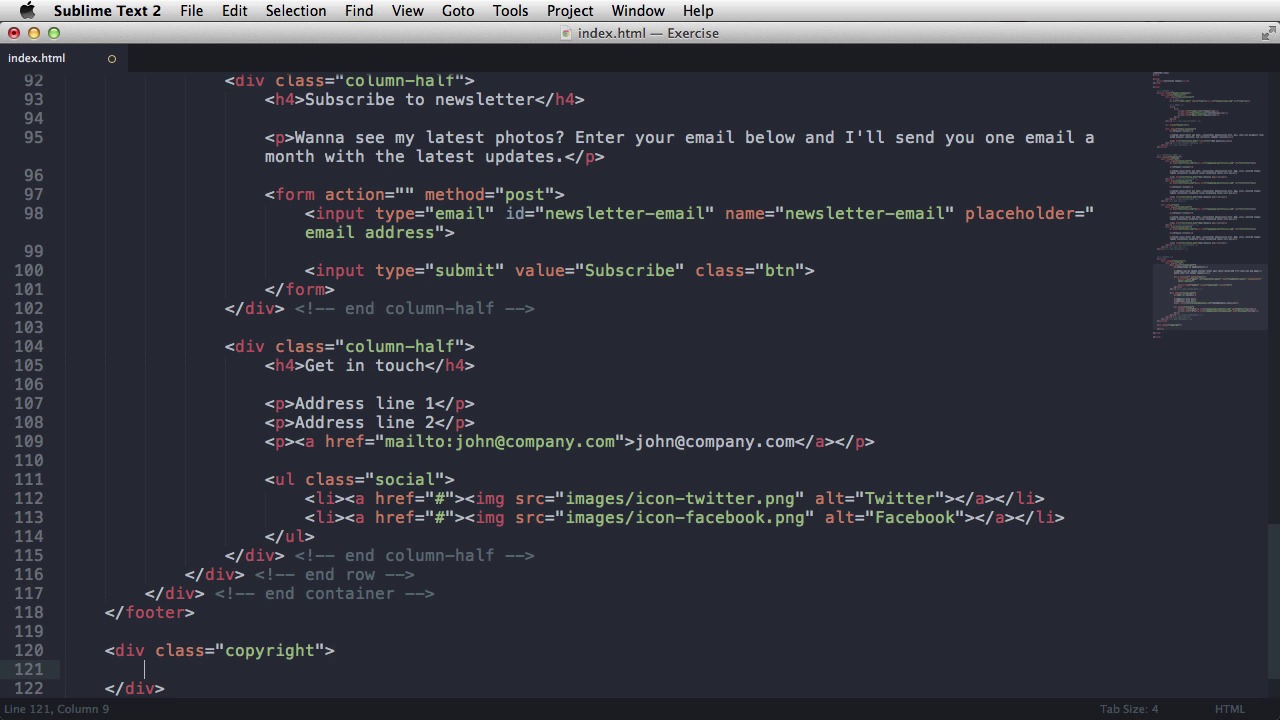Click the text "Subscribe to newsletter"
This screenshot has height=720, width=1280.
(420, 99)
